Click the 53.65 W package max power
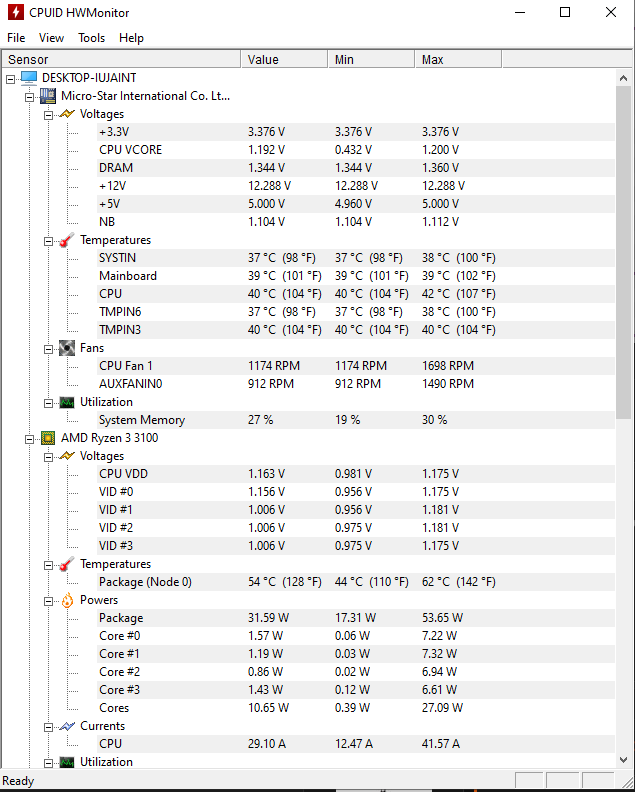This screenshot has width=635, height=792. pos(443,618)
